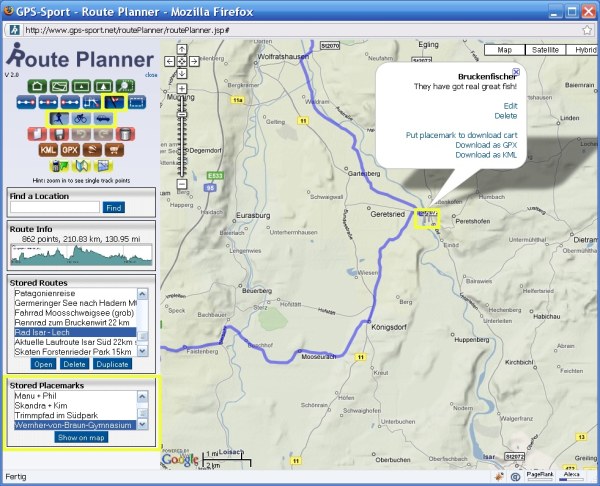
Task: Switch to car mode
Action: pyautogui.click(x=103, y=119)
